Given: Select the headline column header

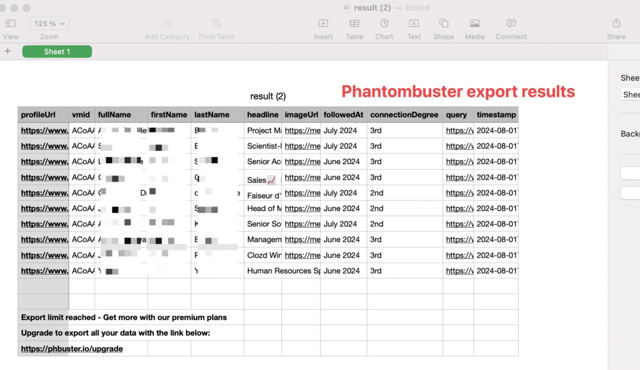Looking at the screenshot, I should (263, 115).
